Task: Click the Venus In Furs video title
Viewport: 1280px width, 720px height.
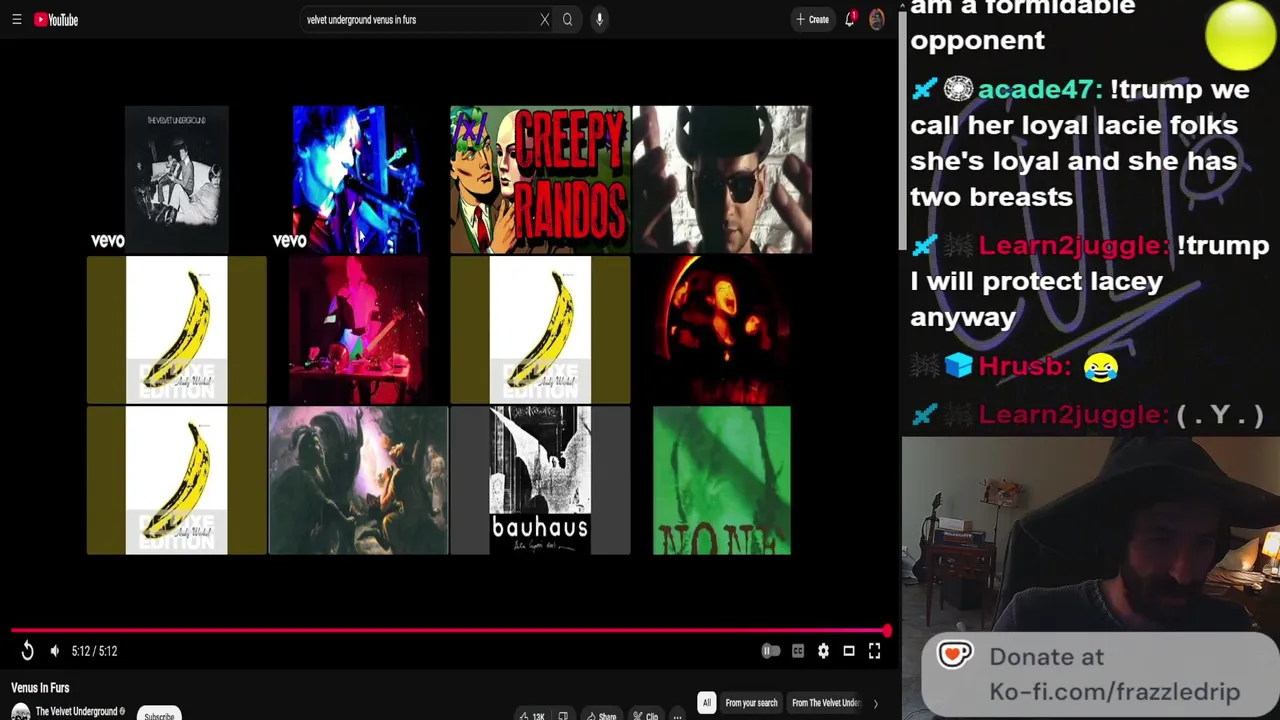Action: (x=40, y=688)
